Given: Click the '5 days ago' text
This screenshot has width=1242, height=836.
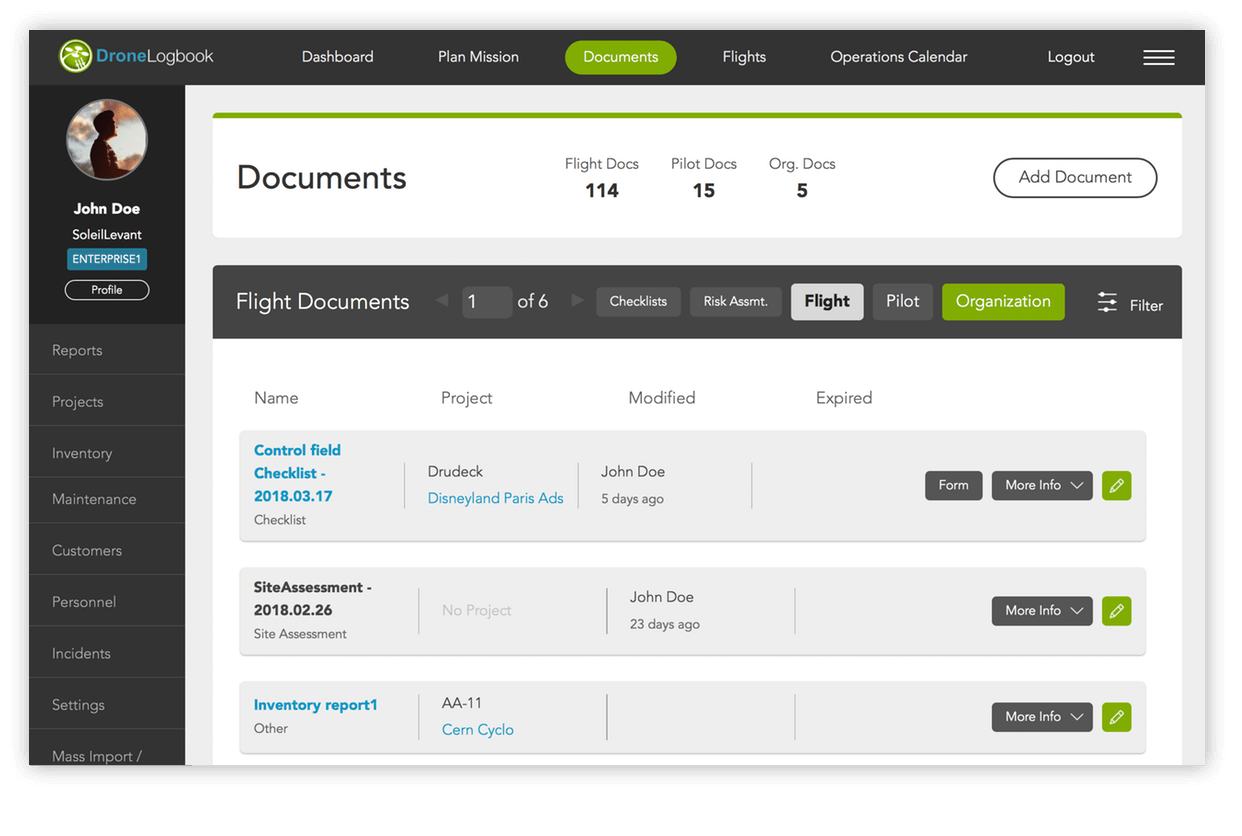Looking at the screenshot, I should pos(632,499).
